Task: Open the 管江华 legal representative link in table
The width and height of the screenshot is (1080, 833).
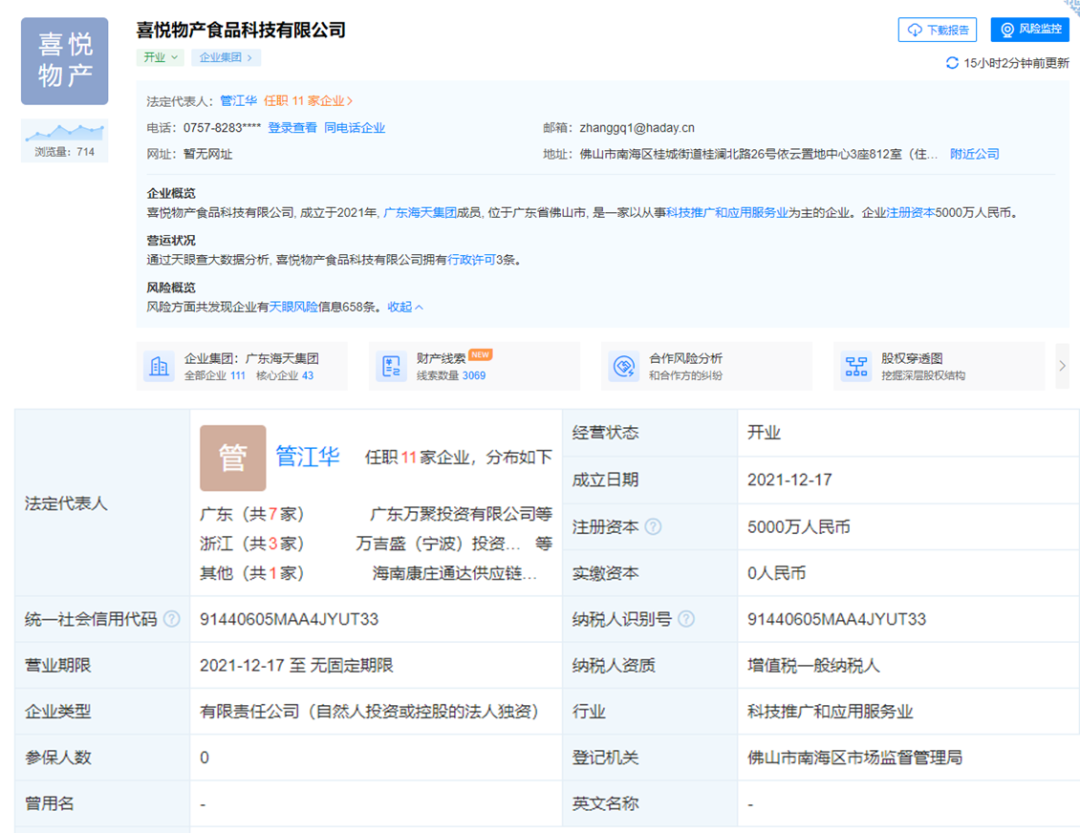Action: click(x=307, y=457)
